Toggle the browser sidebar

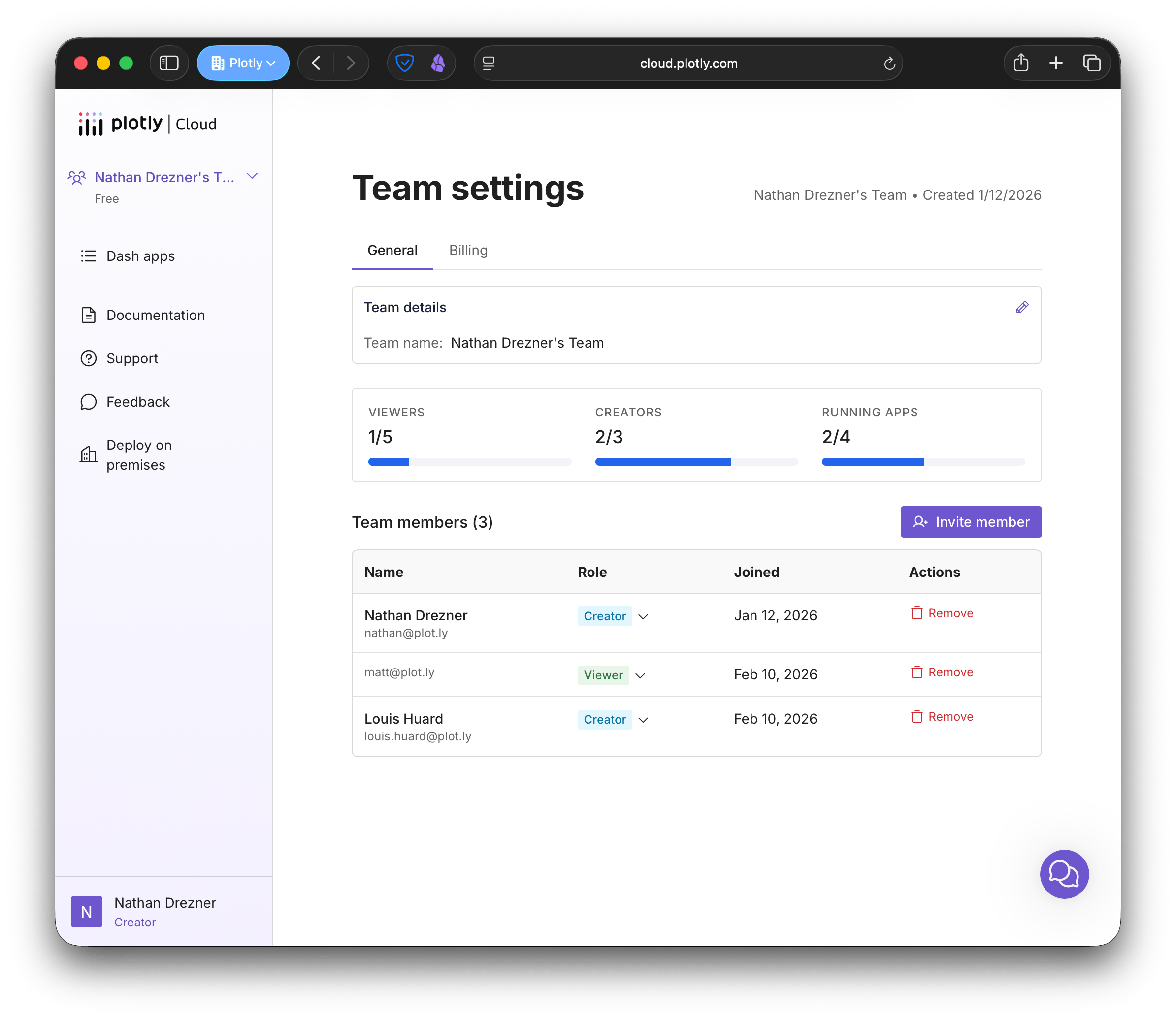click(x=169, y=63)
